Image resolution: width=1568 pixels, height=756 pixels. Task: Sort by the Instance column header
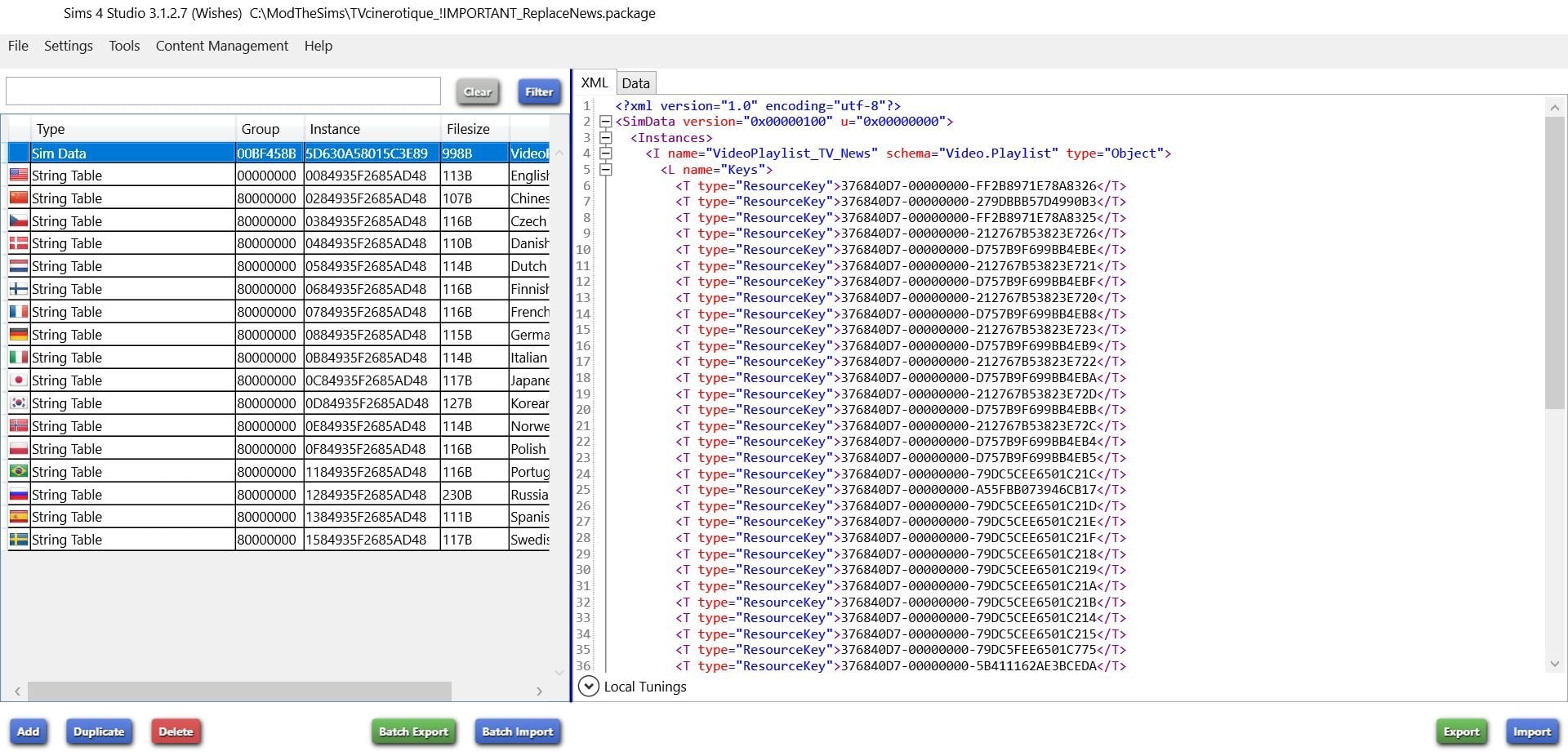click(372, 129)
